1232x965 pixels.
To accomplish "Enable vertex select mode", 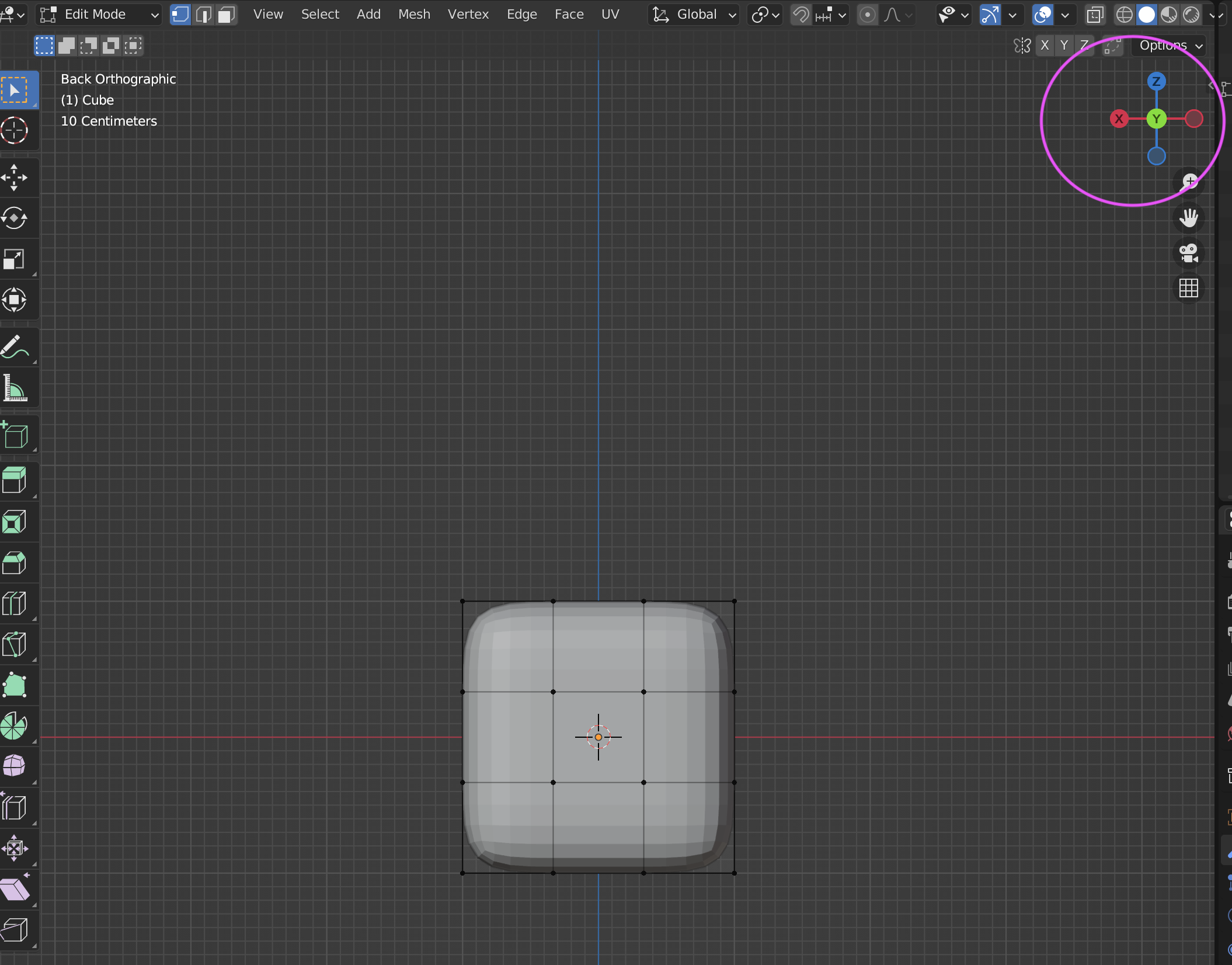I will [x=180, y=14].
